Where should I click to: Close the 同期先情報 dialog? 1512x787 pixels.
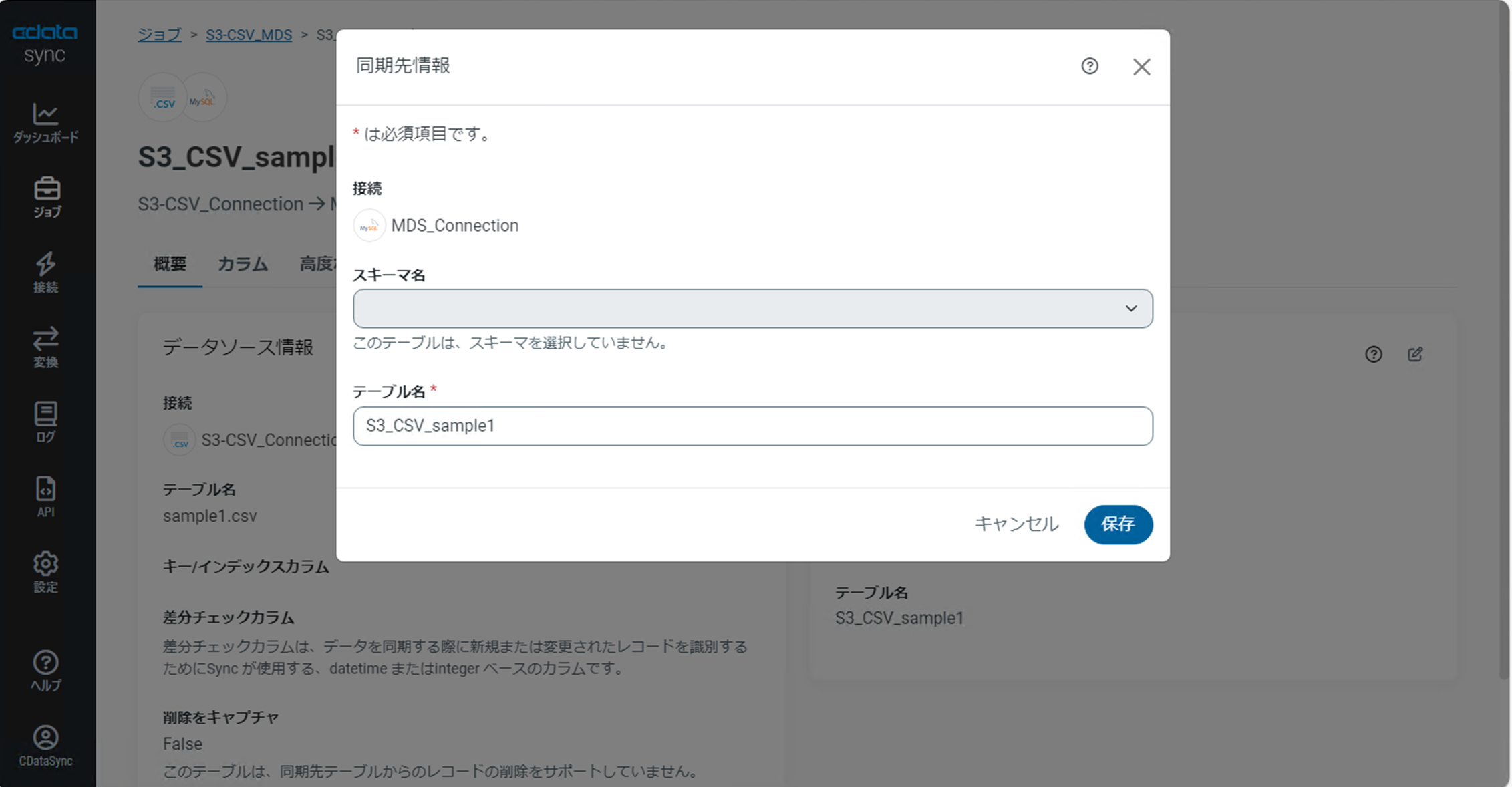[x=1141, y=67]
